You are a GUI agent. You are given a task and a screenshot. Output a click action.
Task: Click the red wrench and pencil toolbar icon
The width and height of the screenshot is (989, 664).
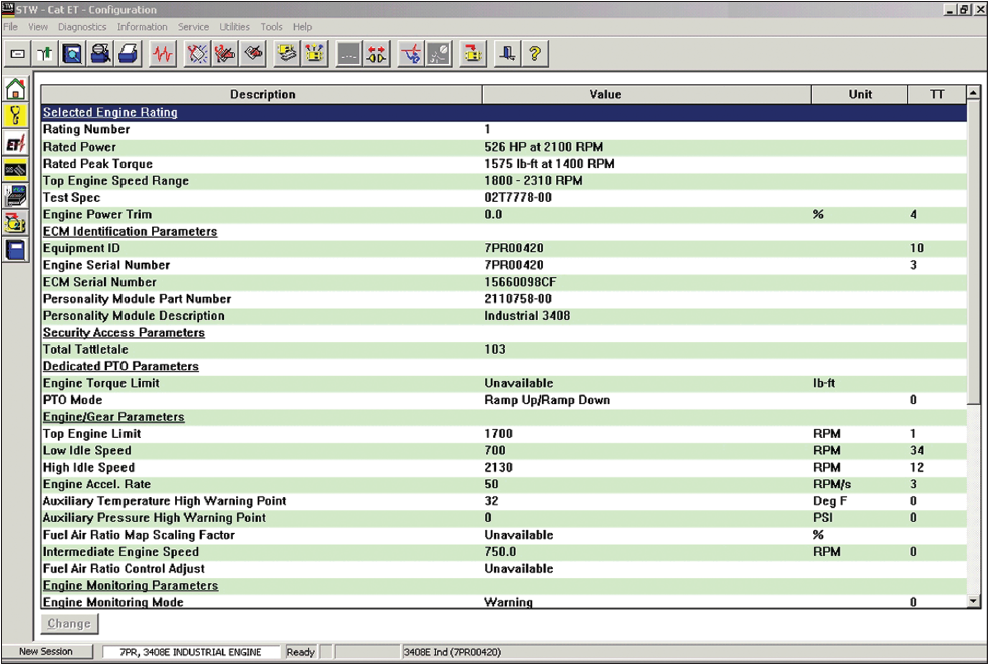[x=225, y=54]
